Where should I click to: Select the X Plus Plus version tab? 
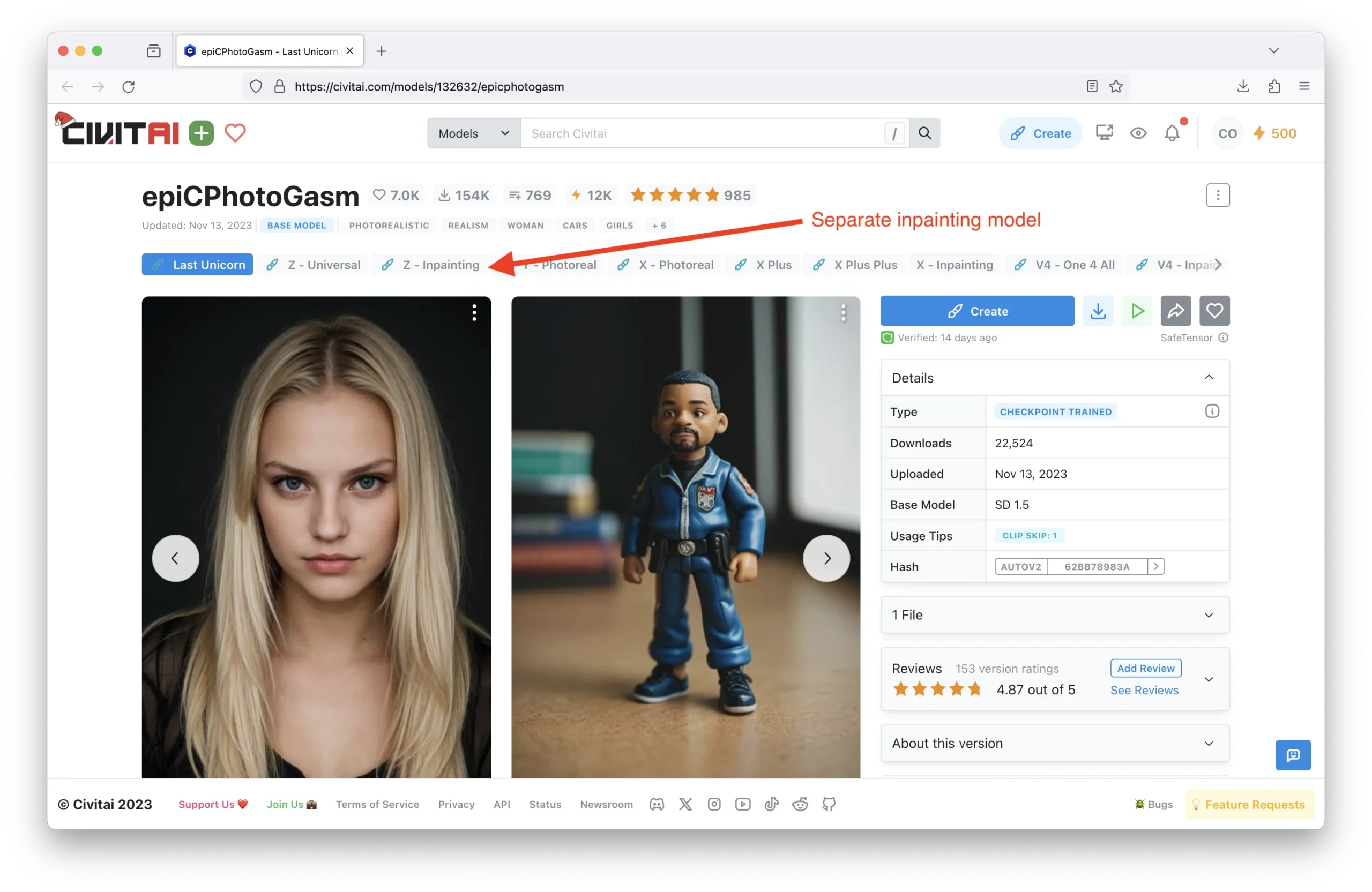pyautogui.click(x=855, y=265)
